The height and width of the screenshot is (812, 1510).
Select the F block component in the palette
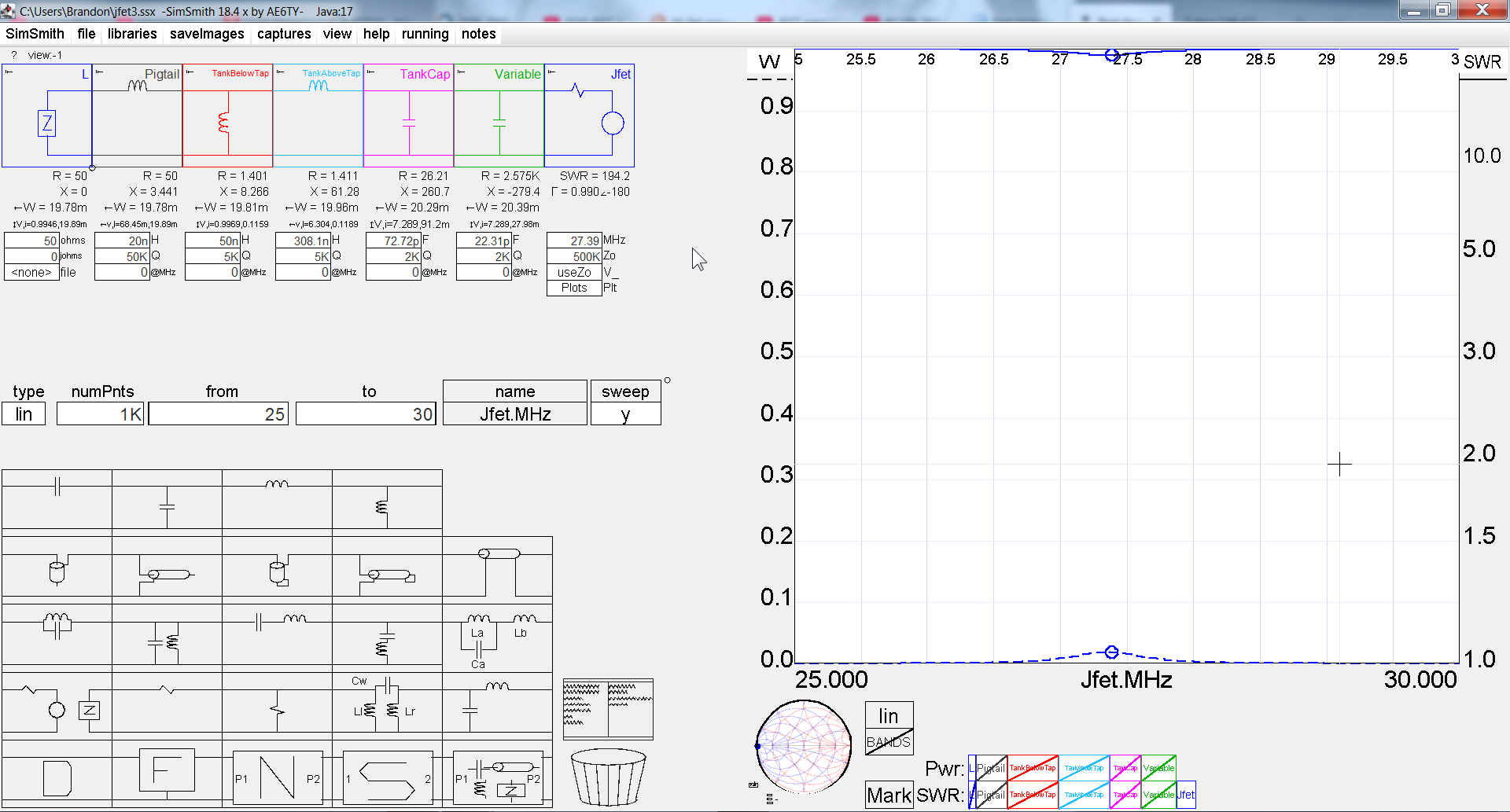tap(167, 770)
